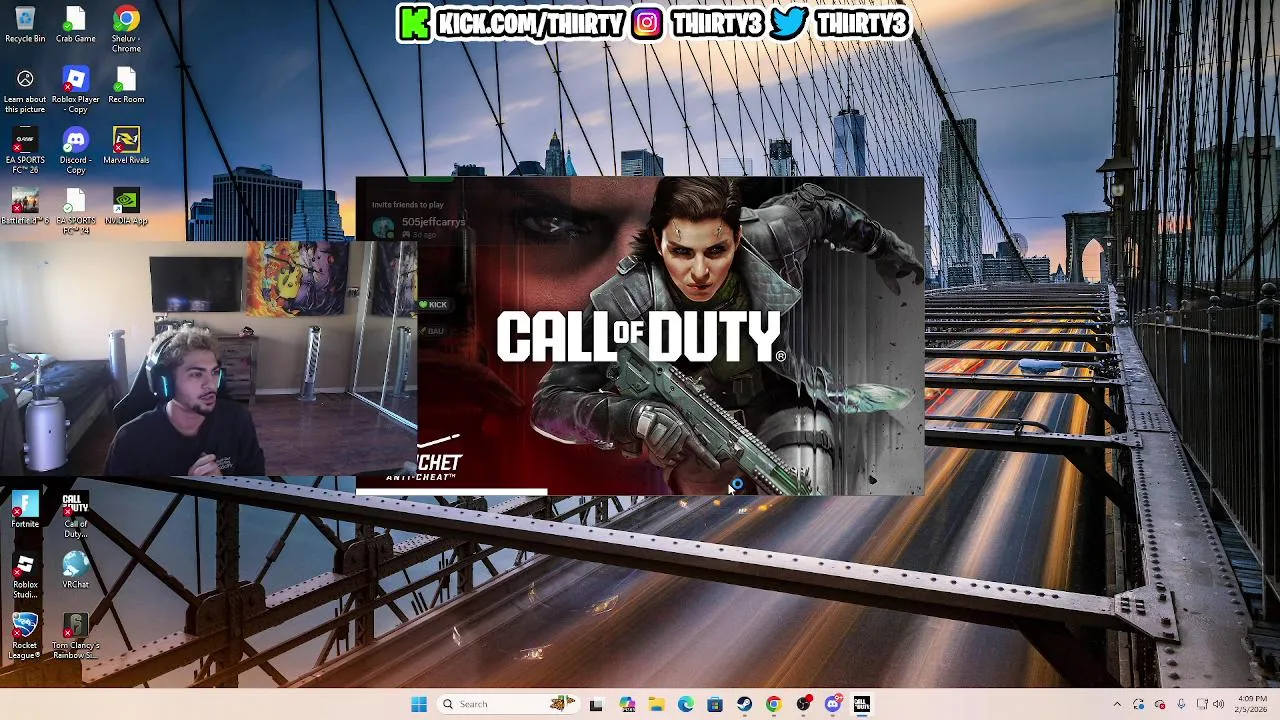Viewport: 1280px width, 720px height.
Task: Open the EA SPORTS FC 24 shortcut
Action: (76, 212)
